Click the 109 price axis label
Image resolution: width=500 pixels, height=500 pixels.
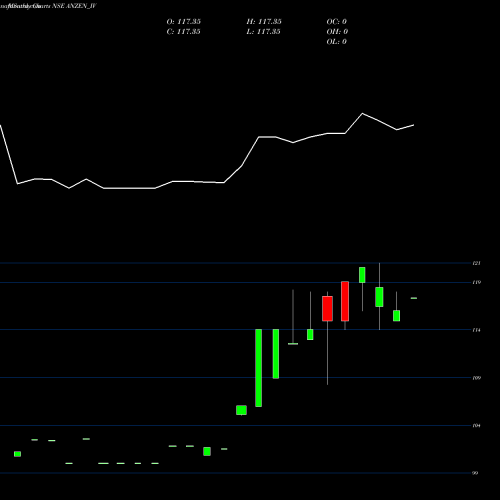point(477,378)
